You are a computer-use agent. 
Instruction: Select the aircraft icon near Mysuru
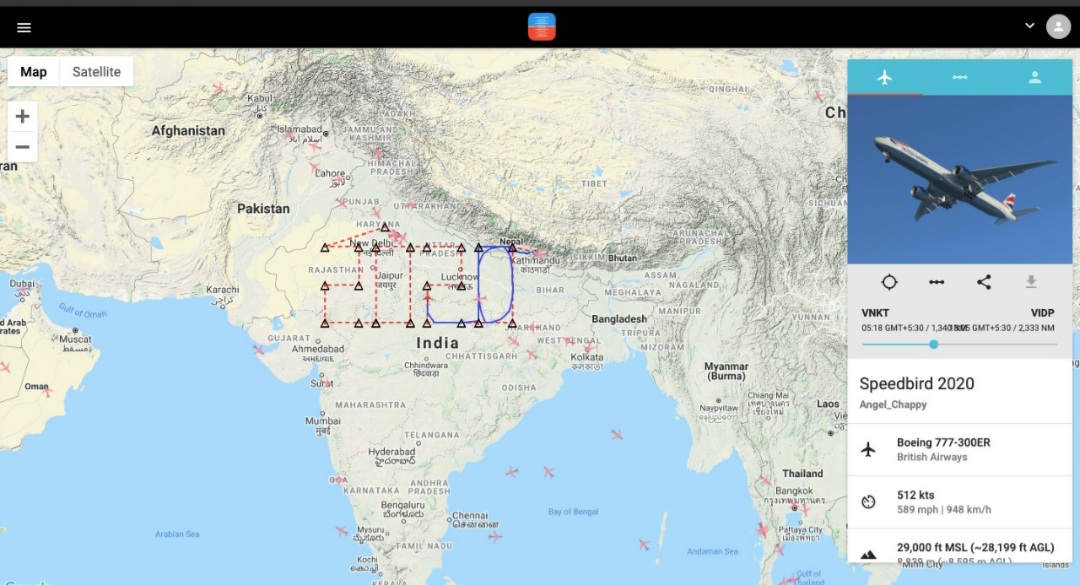342,531
